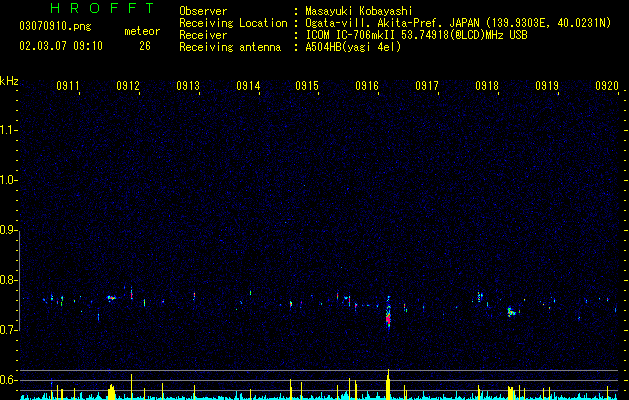Click the 0.9 kHz axis label
This screenshot has height=400, width=629.
[x=8, y=230]
